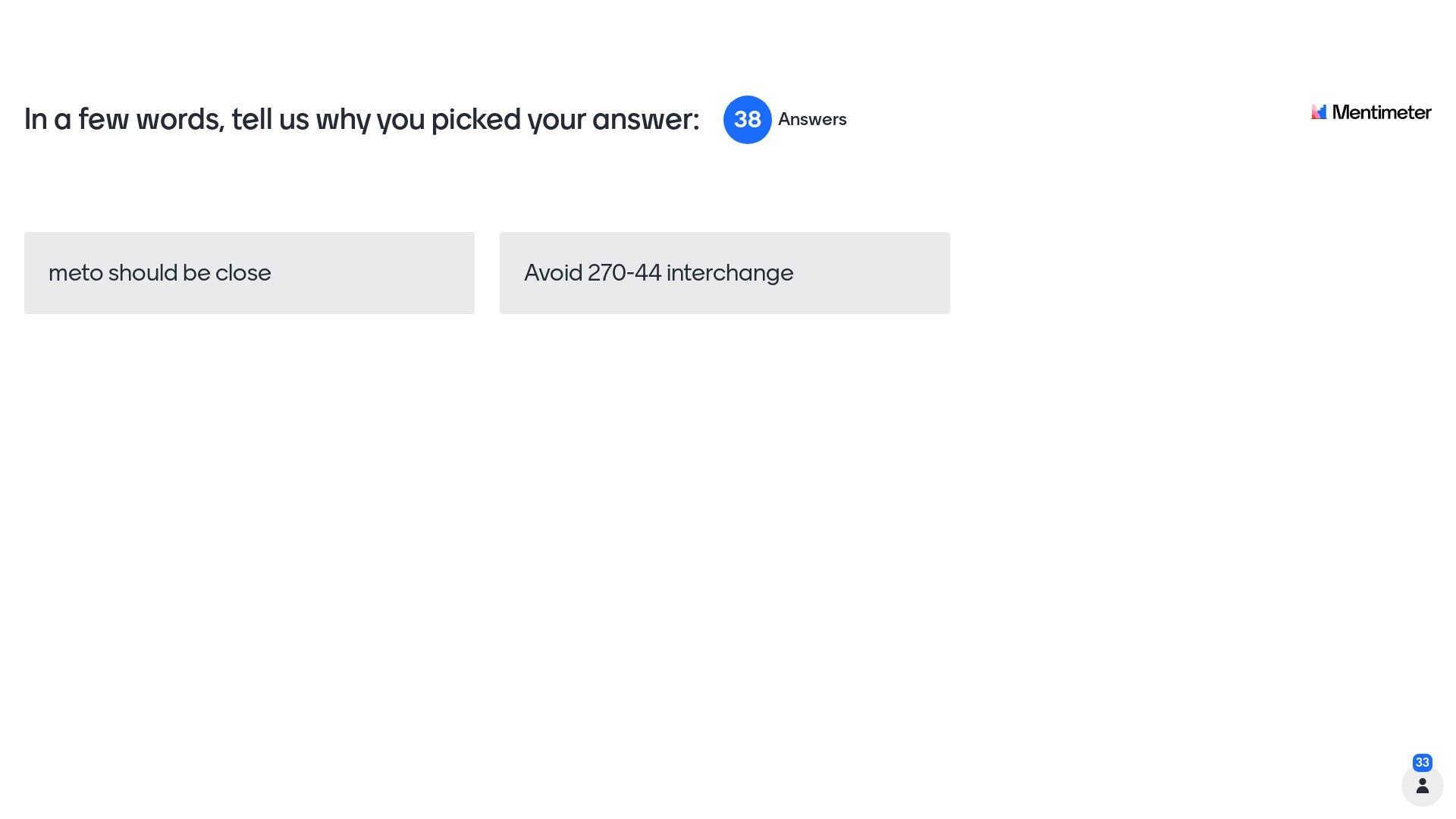Click the participants person icon
This screenshot has width=1456, height=819.
1423,786
